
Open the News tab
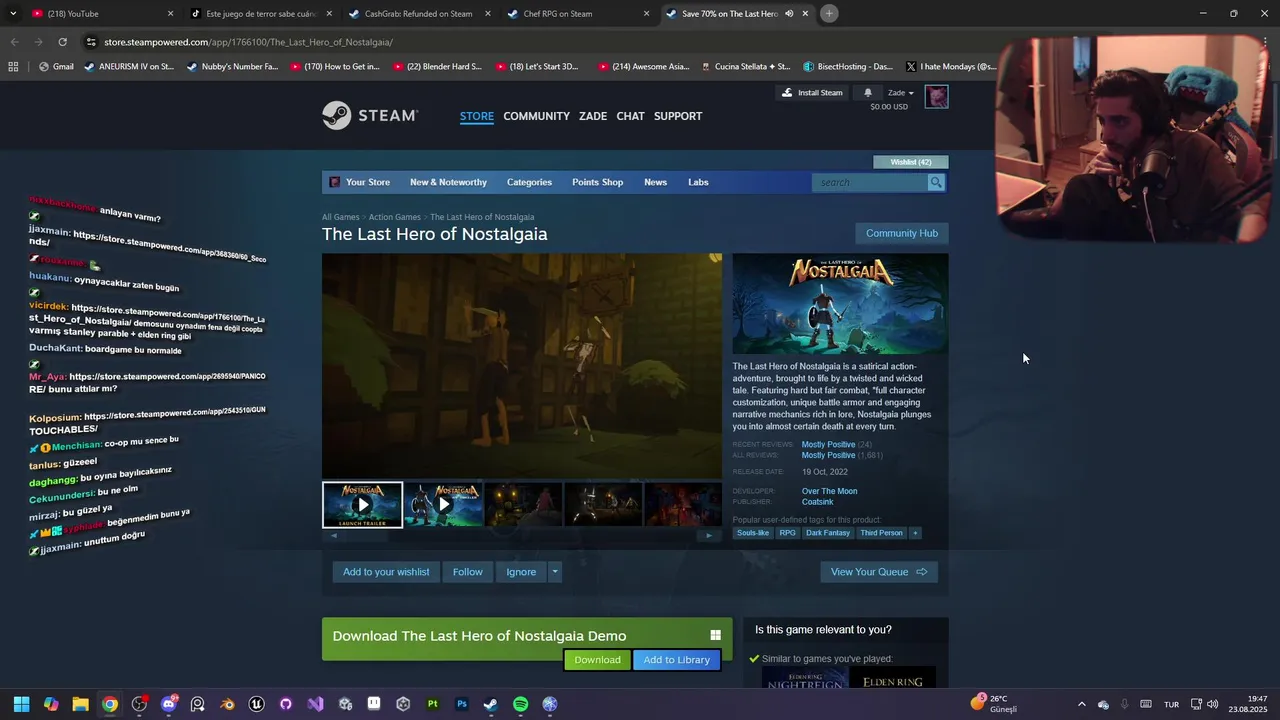pos(655,182)
